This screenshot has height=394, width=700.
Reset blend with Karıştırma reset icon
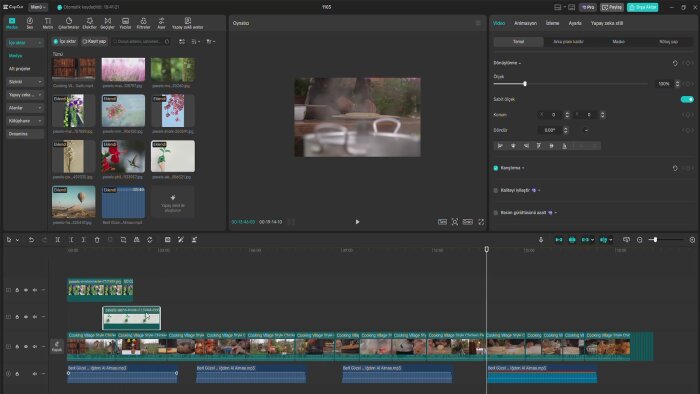point(675,168)
